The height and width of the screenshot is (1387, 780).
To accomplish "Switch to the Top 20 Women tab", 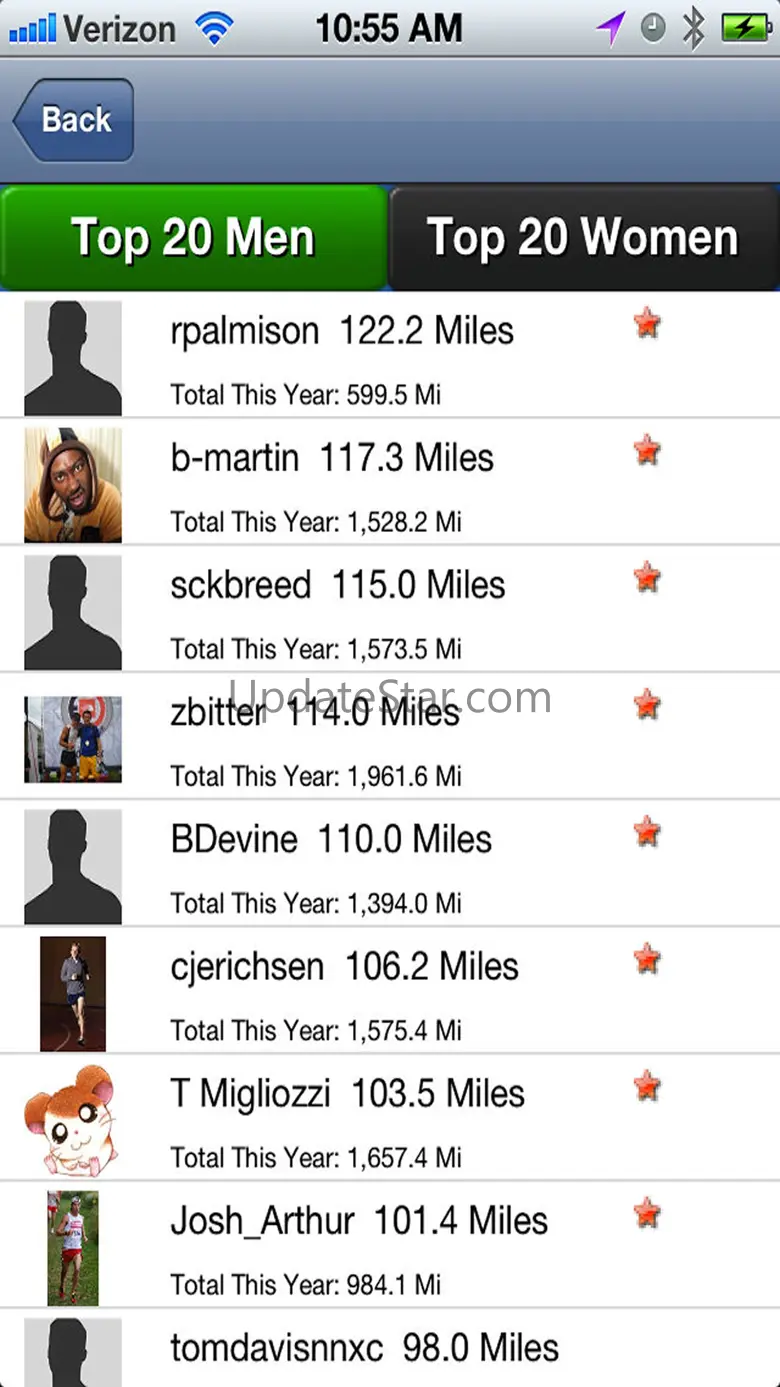I will pos(582,238).
